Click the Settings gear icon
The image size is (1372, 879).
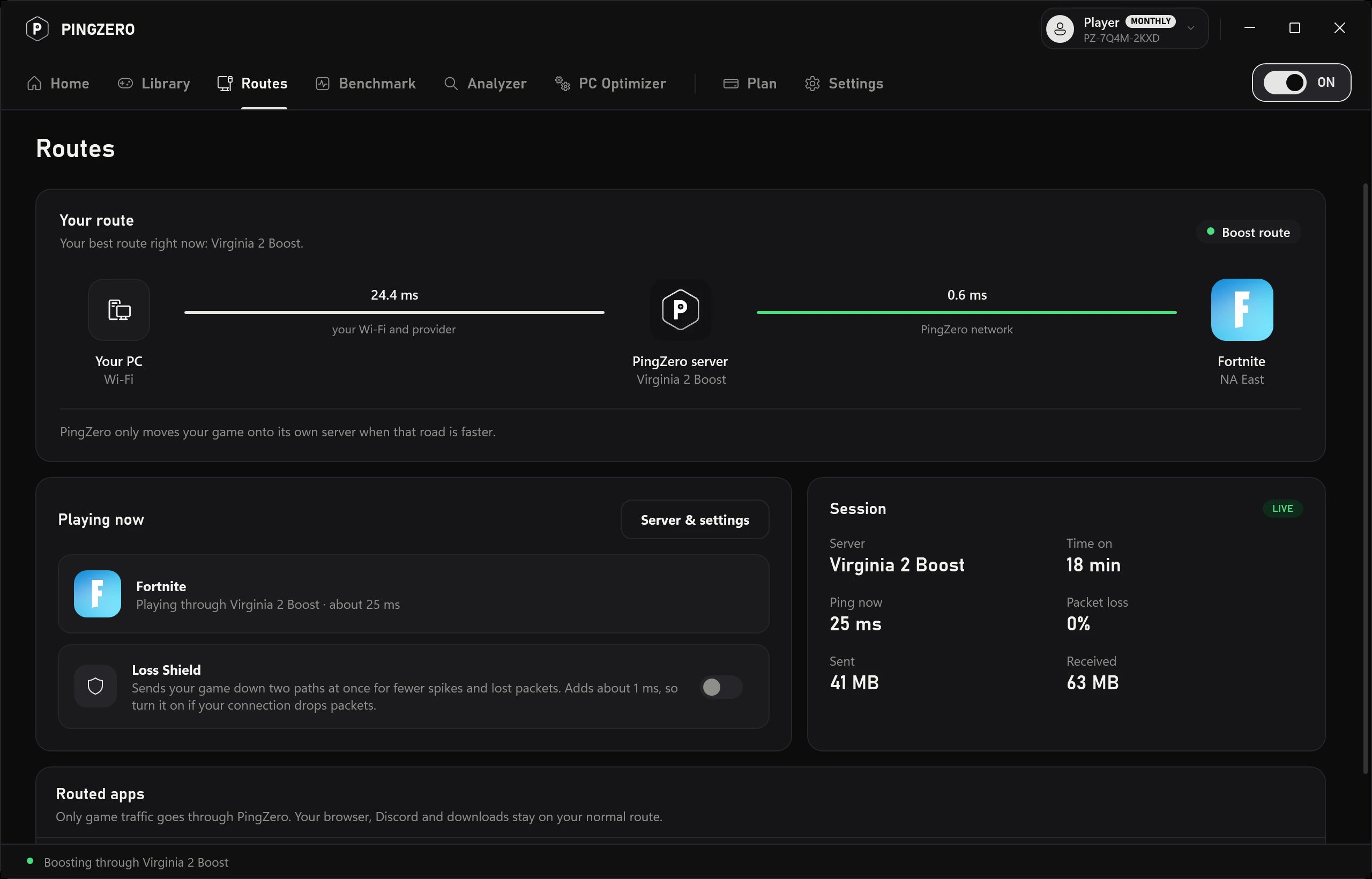tap(812, 83)
